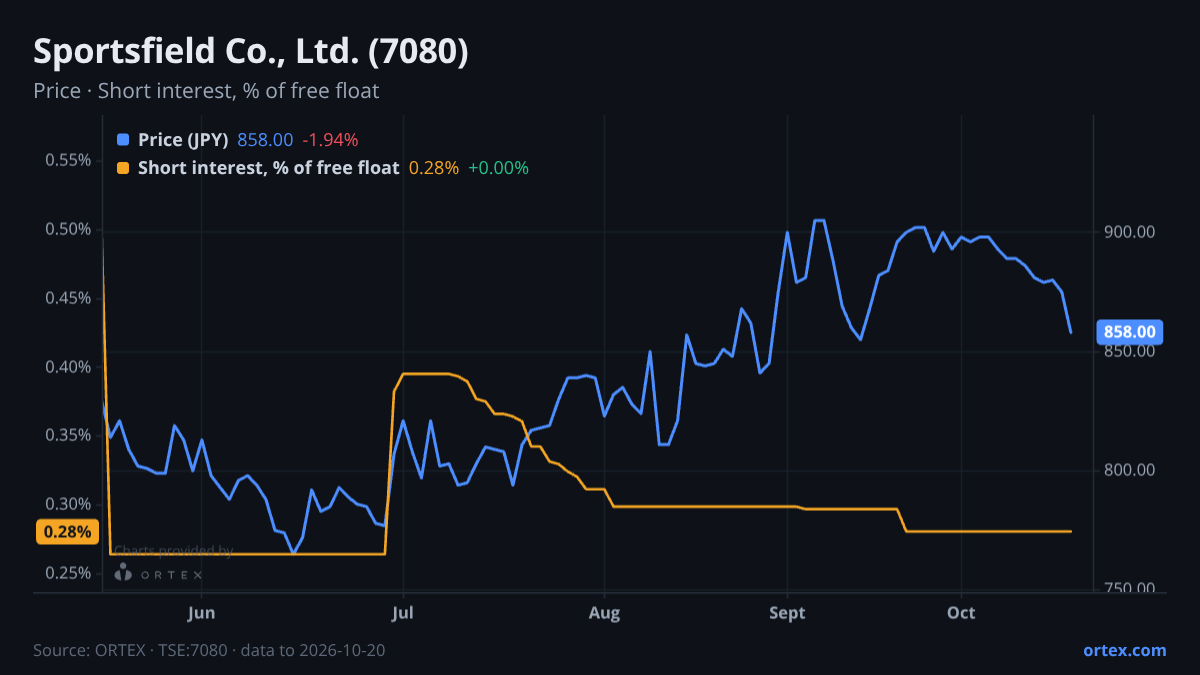Click the +0.00% short interest change value
This screenshot has height=675, width=1200.
(x=498, y=168)
